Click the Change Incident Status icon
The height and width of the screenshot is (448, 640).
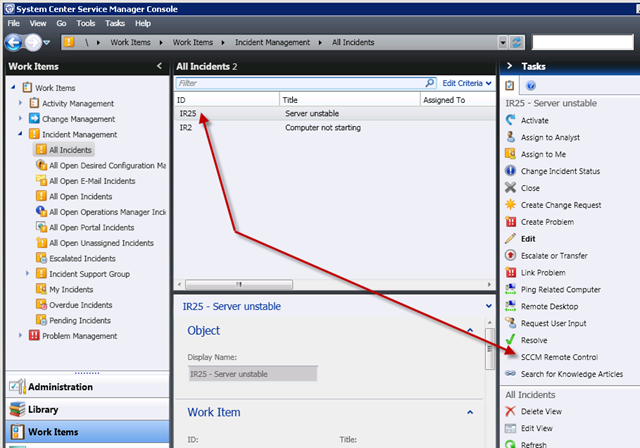click(x=510, y=171)
